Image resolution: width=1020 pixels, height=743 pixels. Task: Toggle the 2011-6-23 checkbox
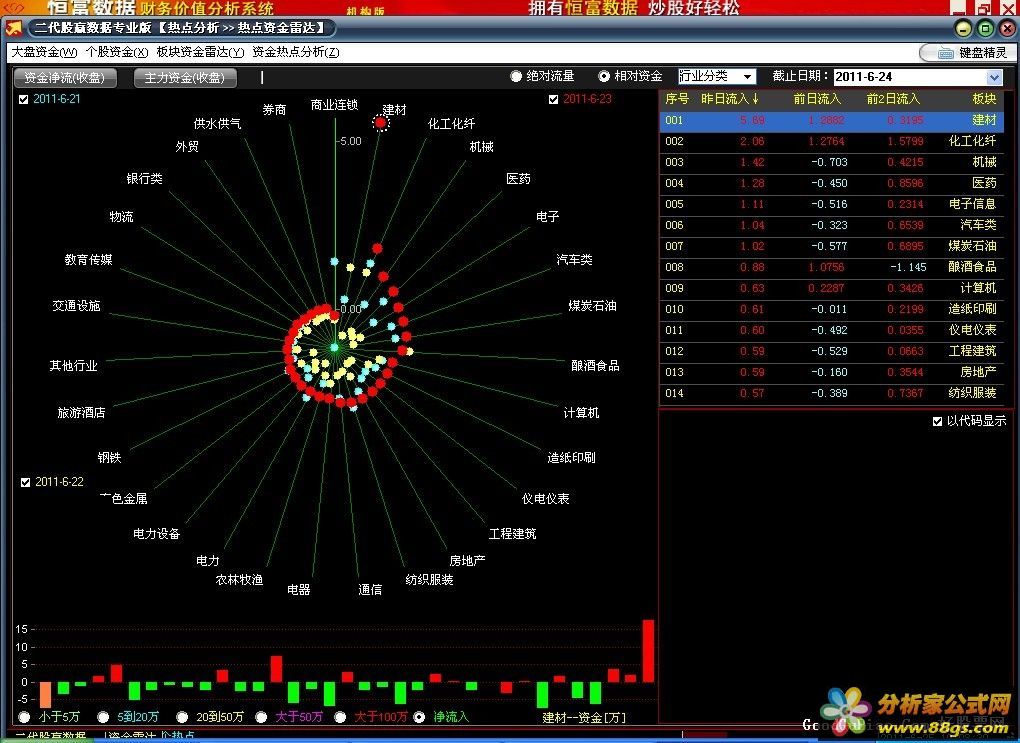click(x=554, y=100)
